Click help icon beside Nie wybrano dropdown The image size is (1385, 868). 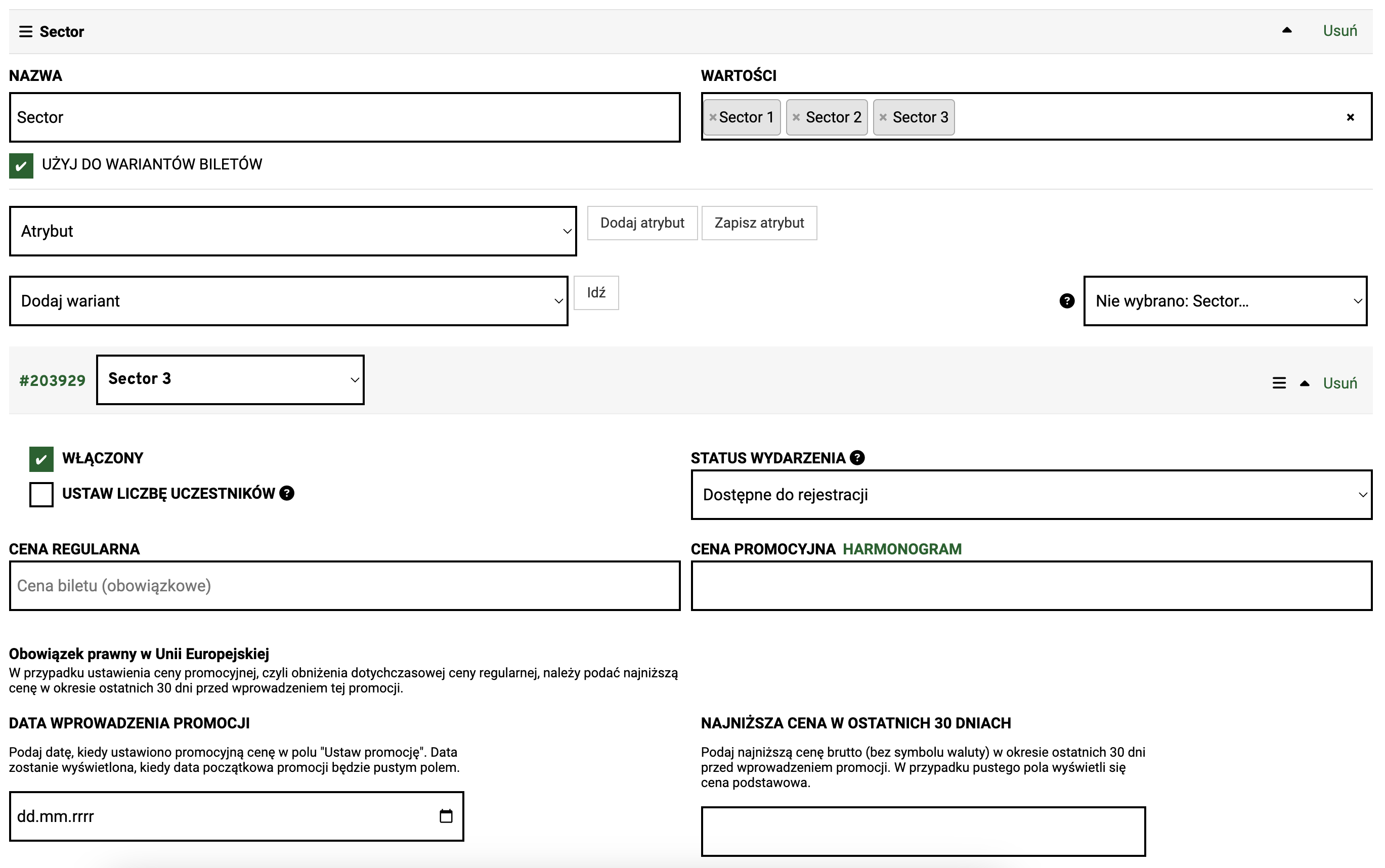coord(1066,301)
